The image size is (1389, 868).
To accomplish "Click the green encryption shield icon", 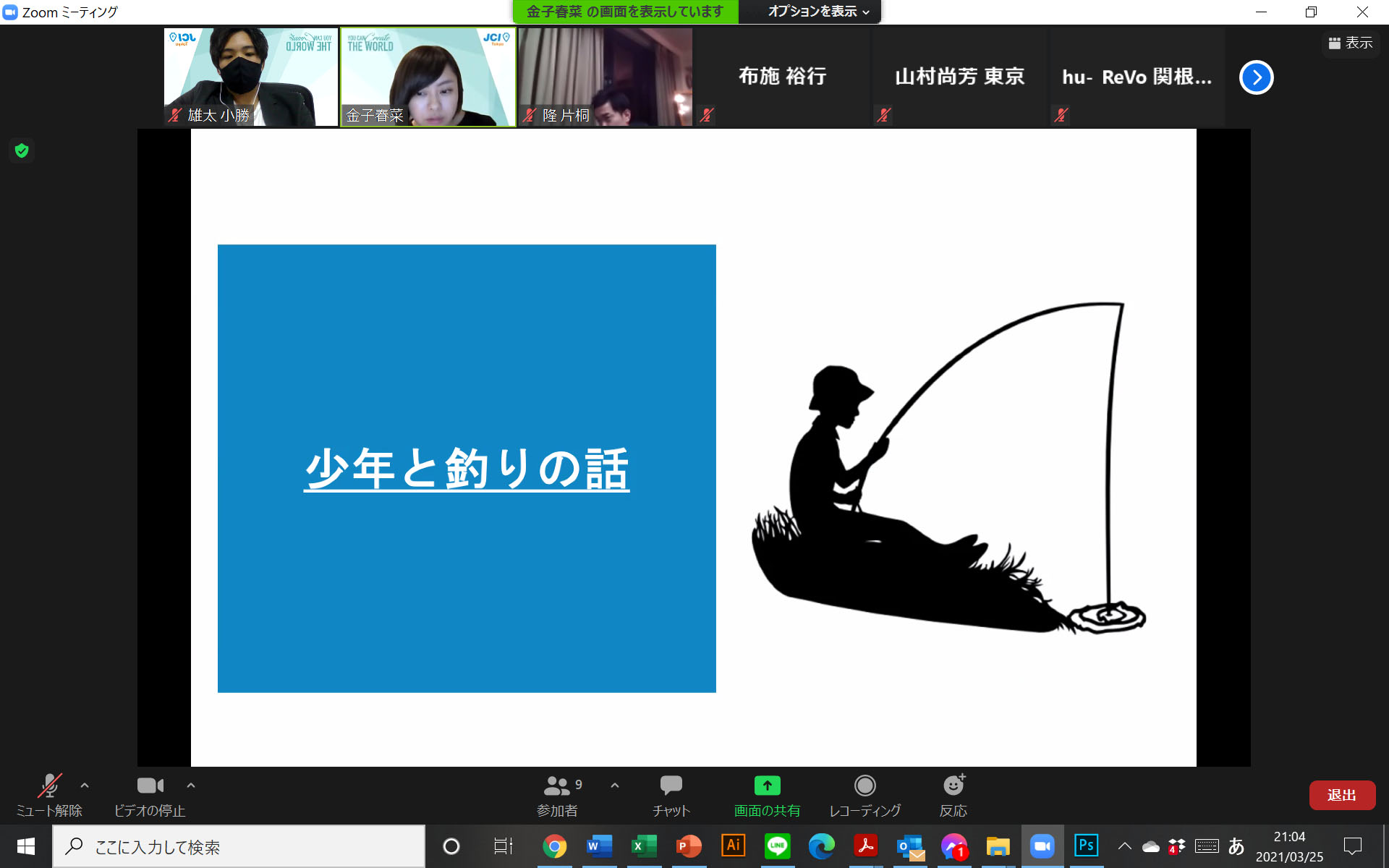I will click(x=22, y=150).
